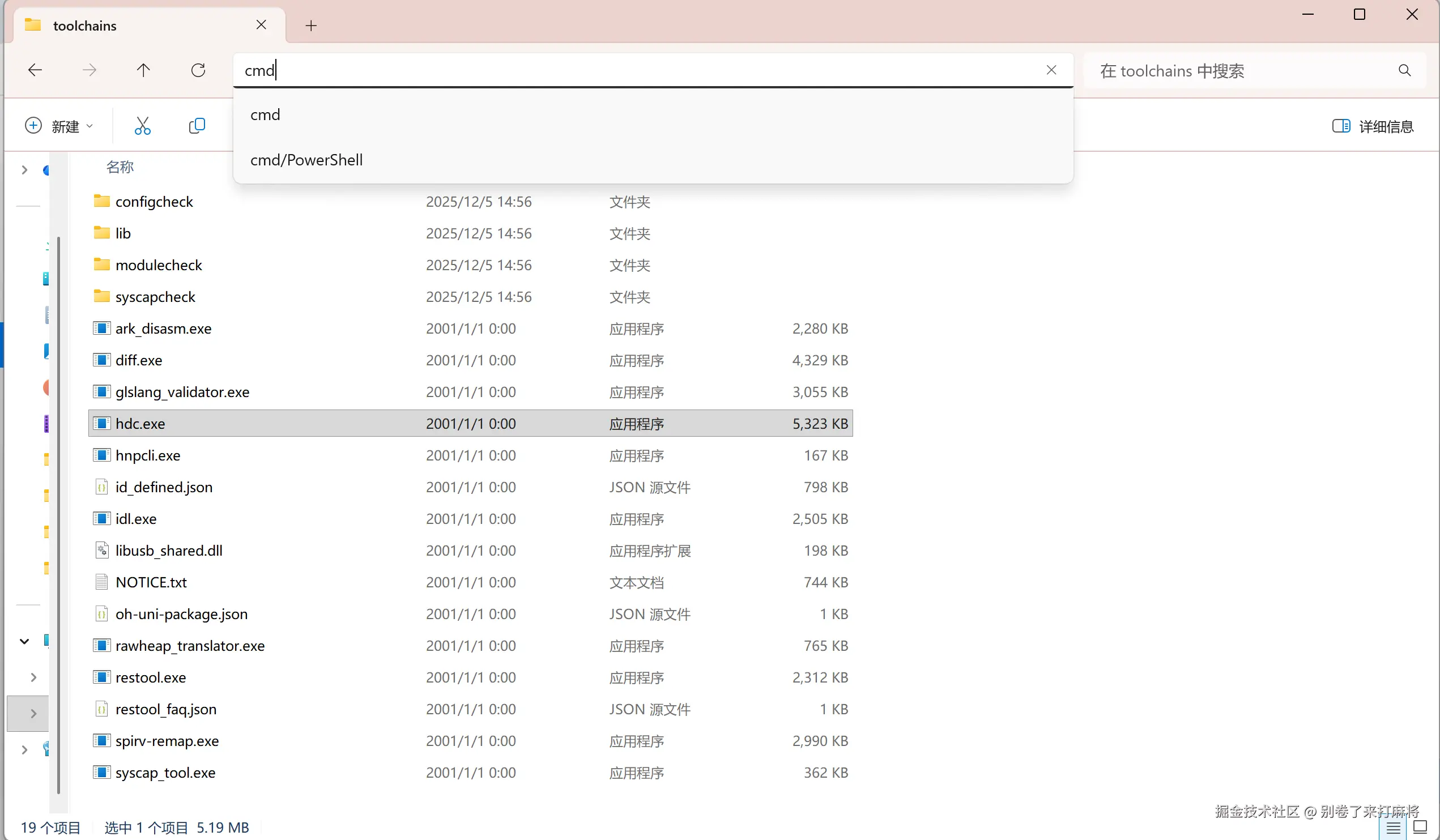Click the refresh icon

click(198, 70)
